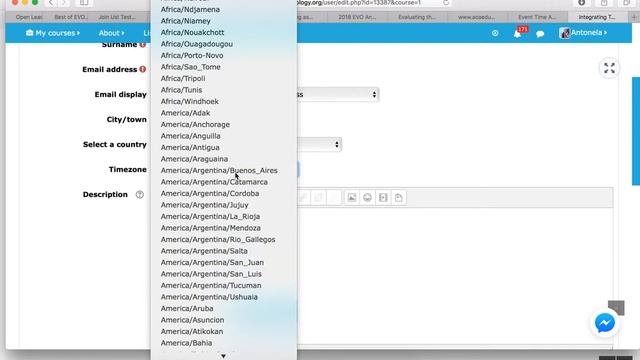This screenshot has height=360, width=640.
Task: Open help for Description field
Action: [x=140, y=195]
